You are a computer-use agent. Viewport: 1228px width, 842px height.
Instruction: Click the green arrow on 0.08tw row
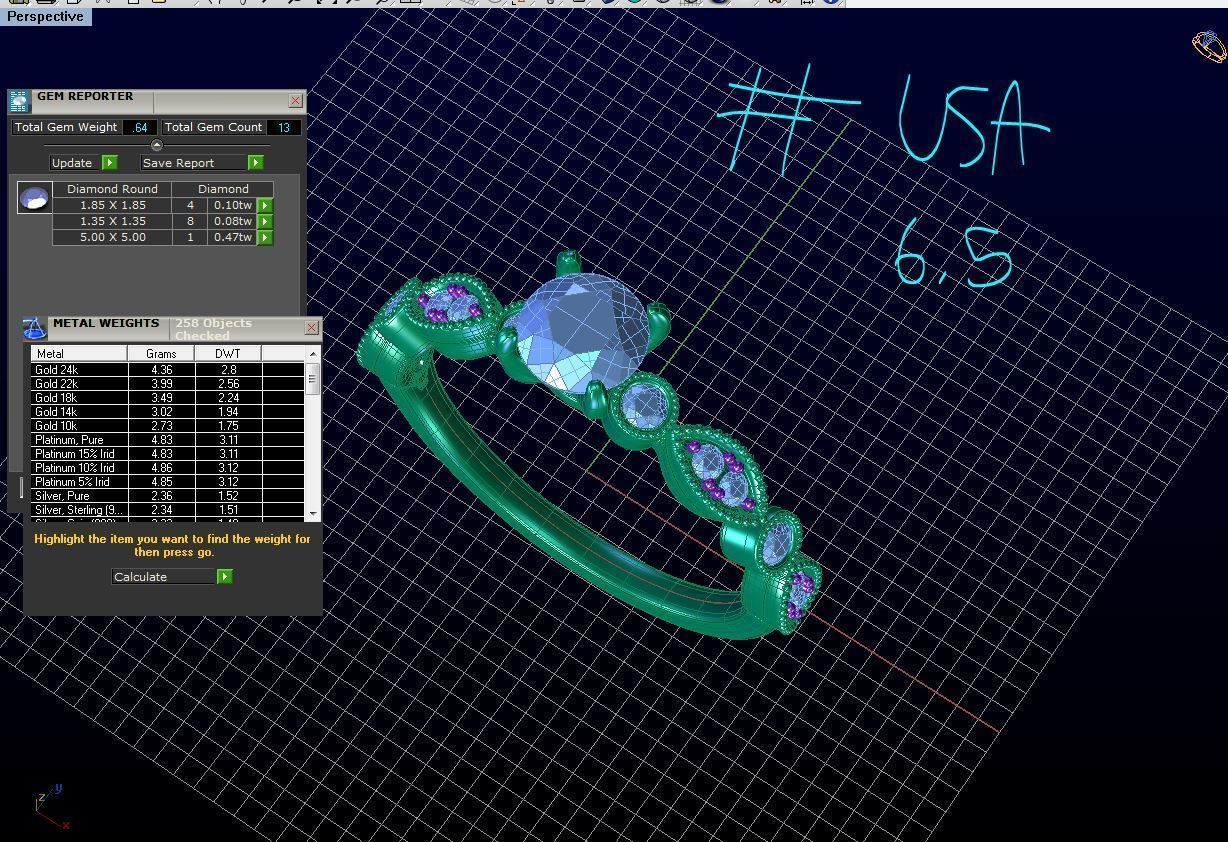pyautogui.click(x=265, y=221)
